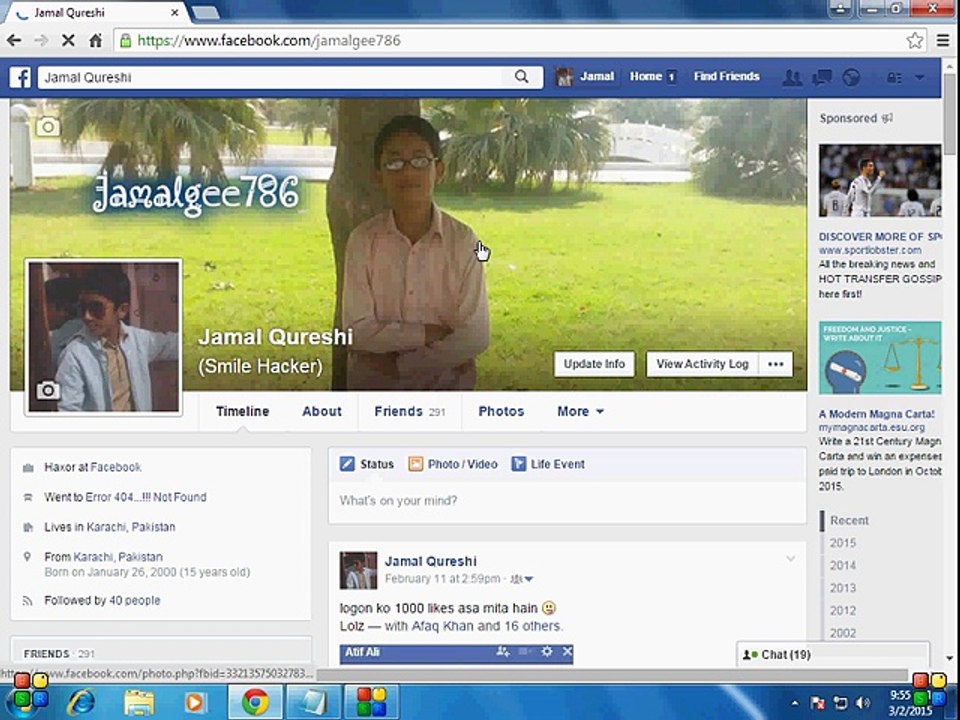Screen dimensions: 960x720
Task: Open the Chat (19) bar
Action: 833,654
